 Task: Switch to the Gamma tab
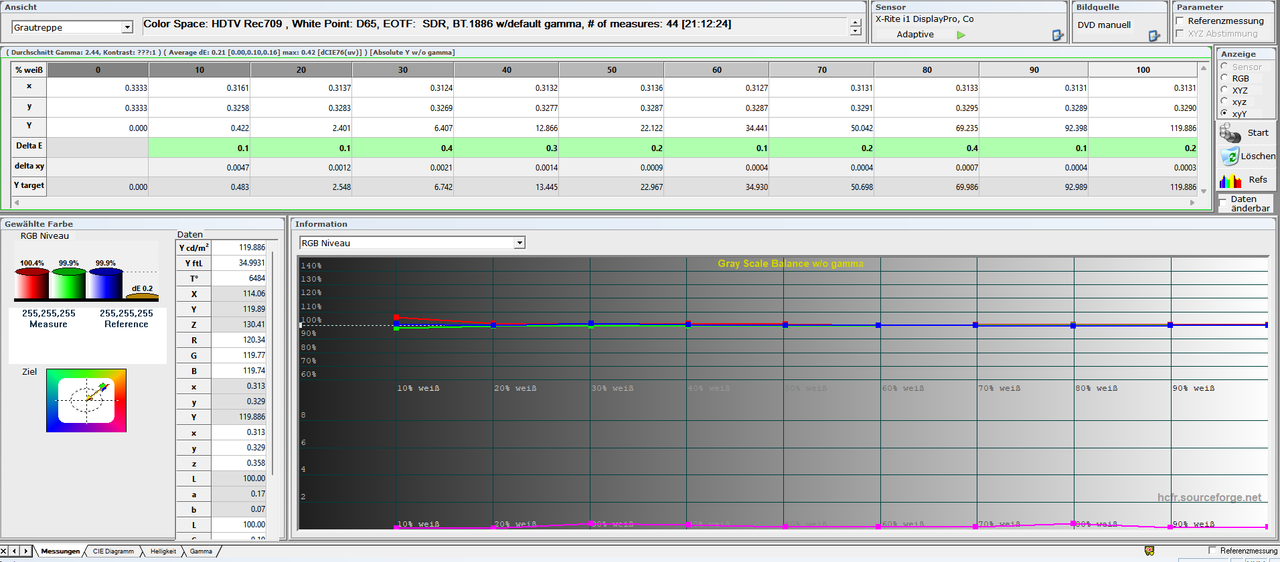pos(200,551)
